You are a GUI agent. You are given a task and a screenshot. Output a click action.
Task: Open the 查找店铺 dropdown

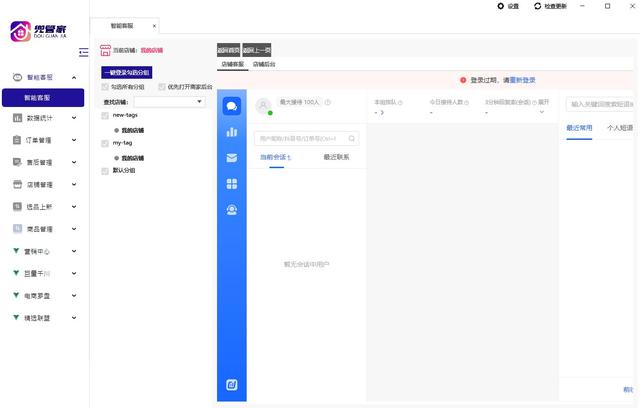(170, 102)
